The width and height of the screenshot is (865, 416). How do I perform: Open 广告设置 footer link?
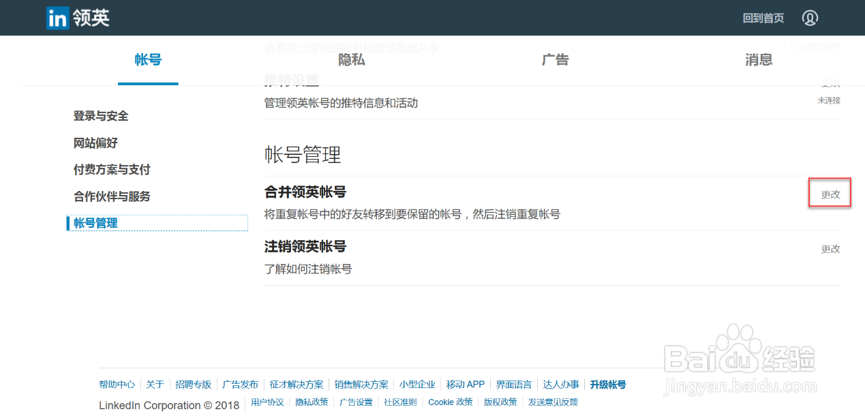356,402
